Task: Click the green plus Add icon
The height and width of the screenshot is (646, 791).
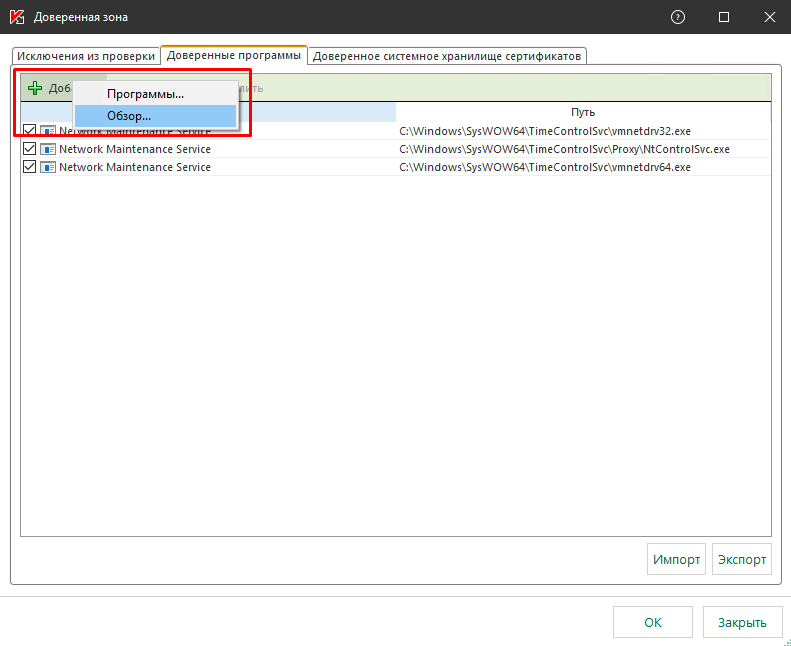Action: 35,88
